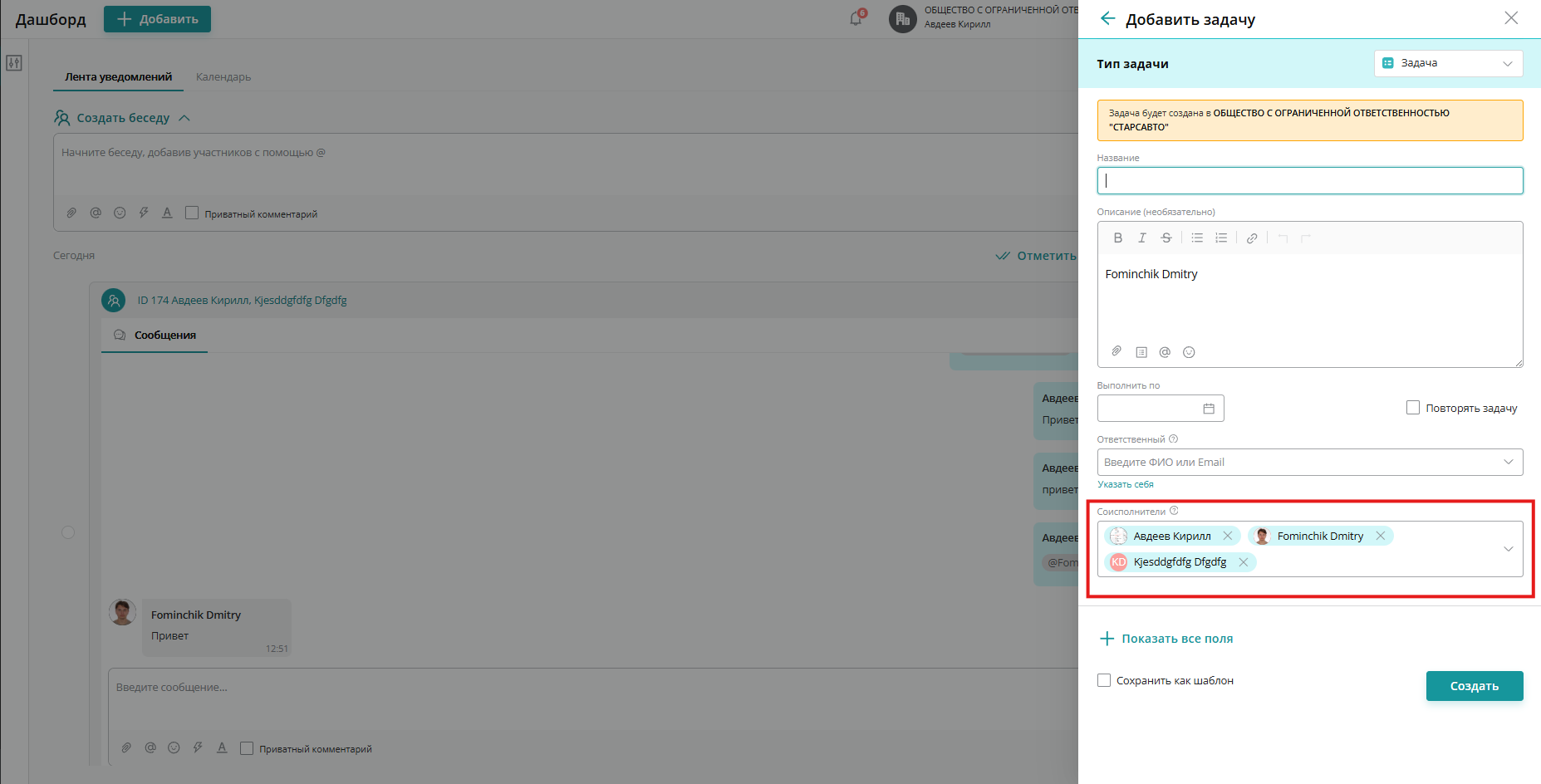The width and height of the screenshot is (1541, 784).
Task: Enable the Повторять задачу checkbox
Action: 1413,408
